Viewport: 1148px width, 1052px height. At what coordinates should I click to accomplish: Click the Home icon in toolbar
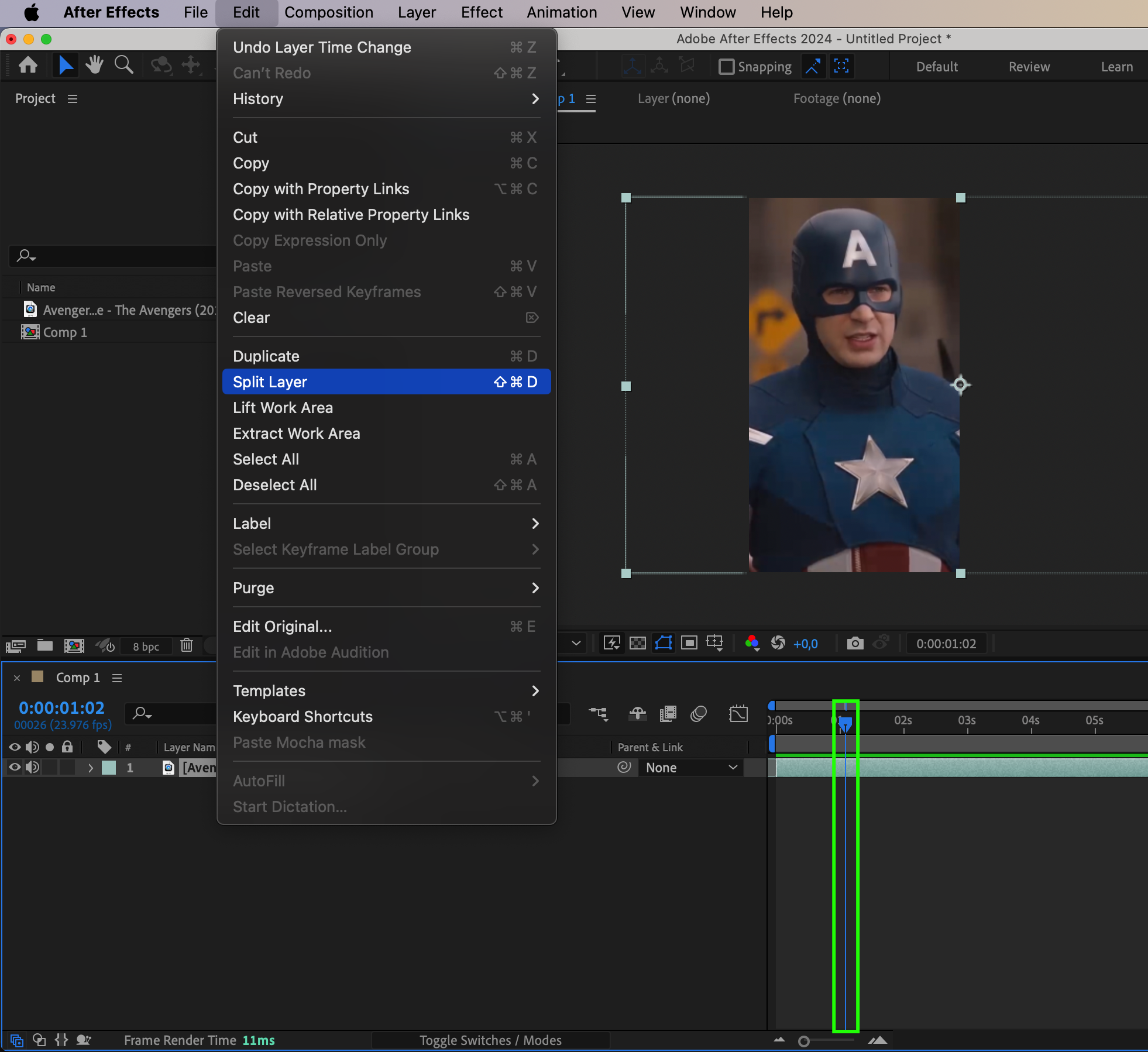pyautogui.click(x=28, y=65)
